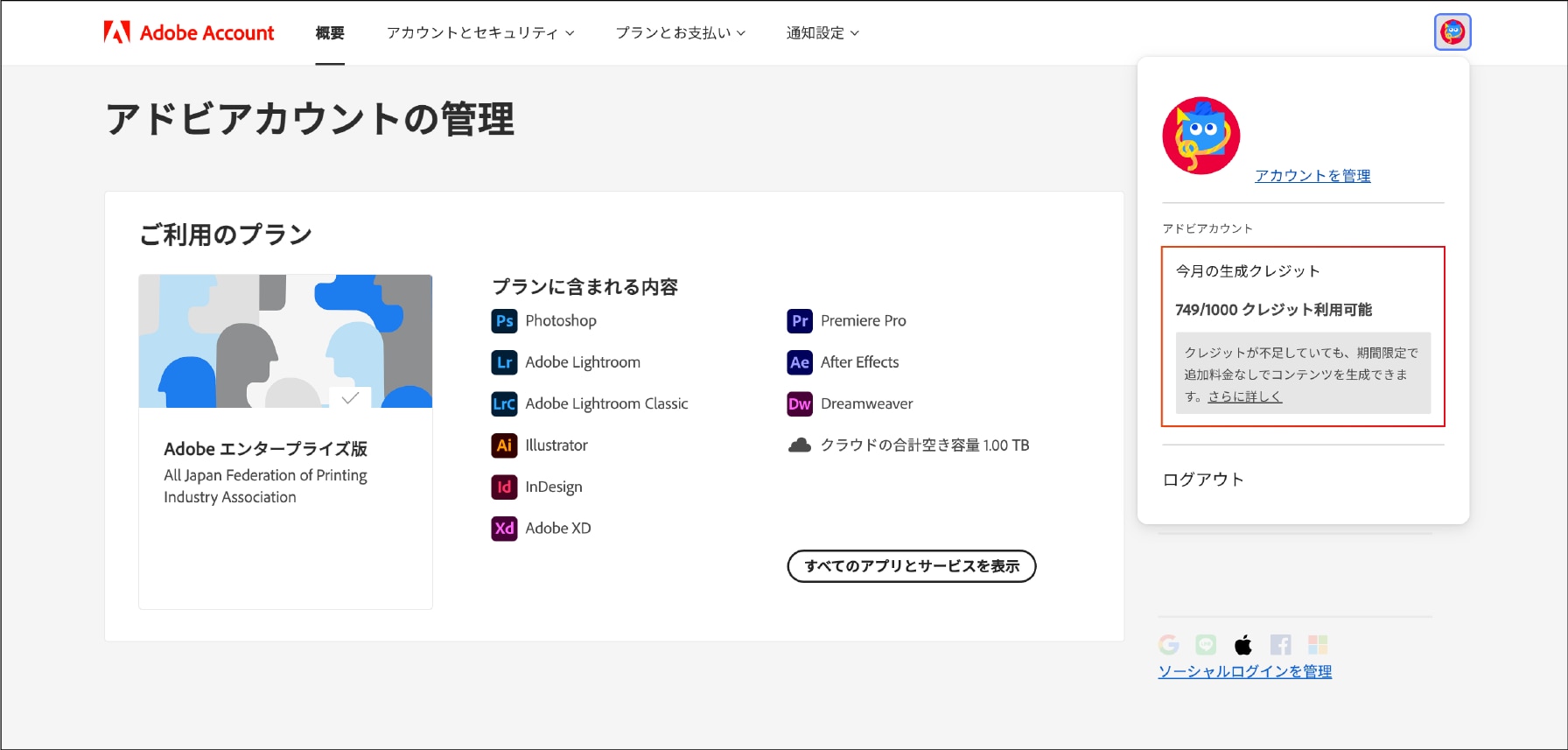Click the LINE social login icon
Viewport: 1568px width, 750px height.
(x=1206, y=645)
